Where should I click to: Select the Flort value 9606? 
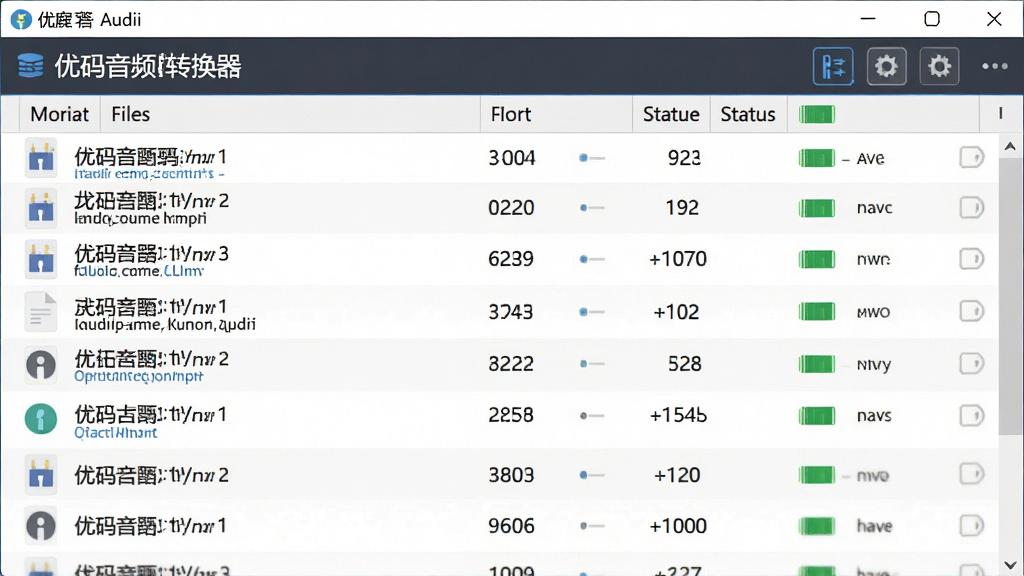(511, 526)
